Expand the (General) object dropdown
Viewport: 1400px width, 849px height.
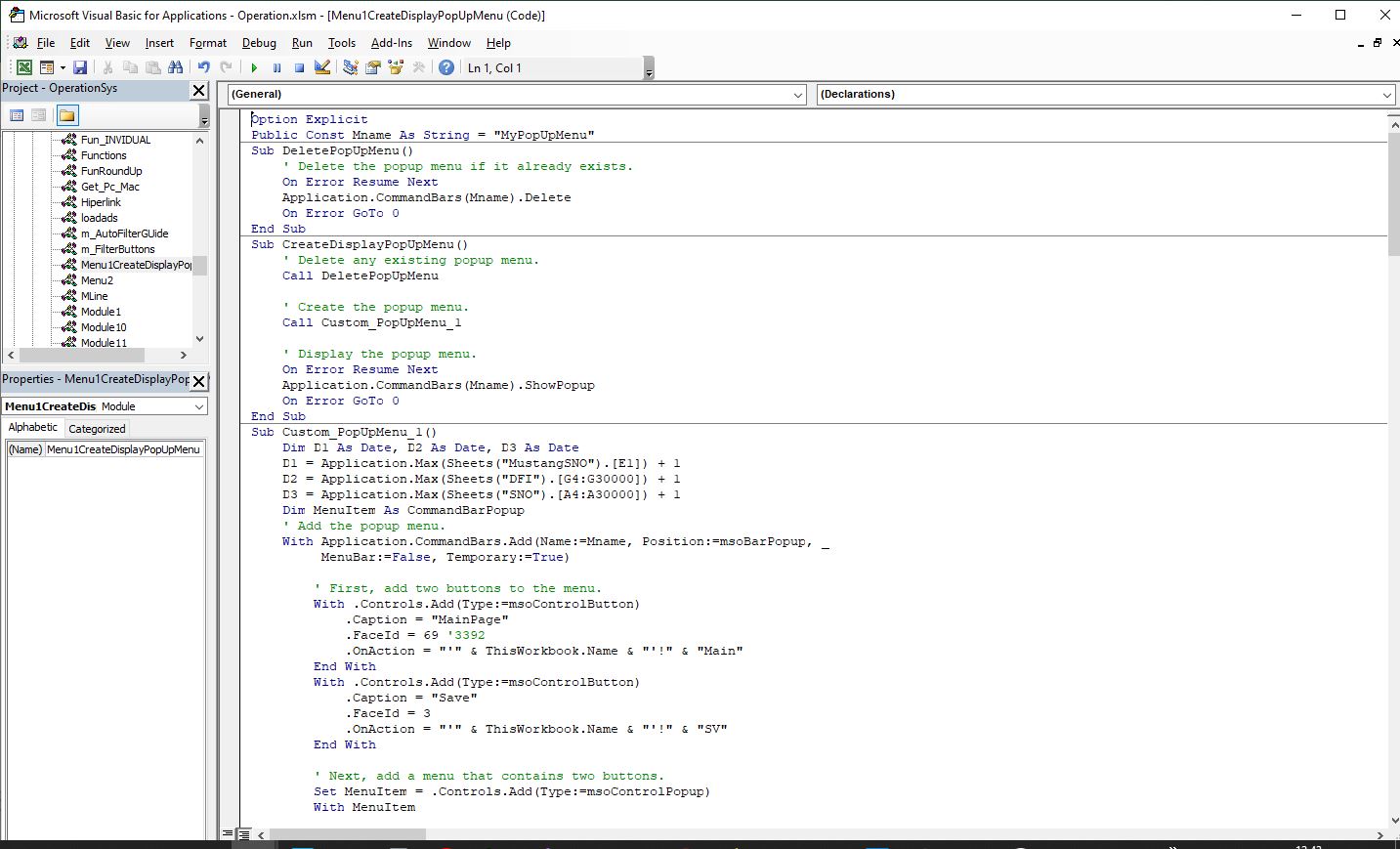(798, 95)
